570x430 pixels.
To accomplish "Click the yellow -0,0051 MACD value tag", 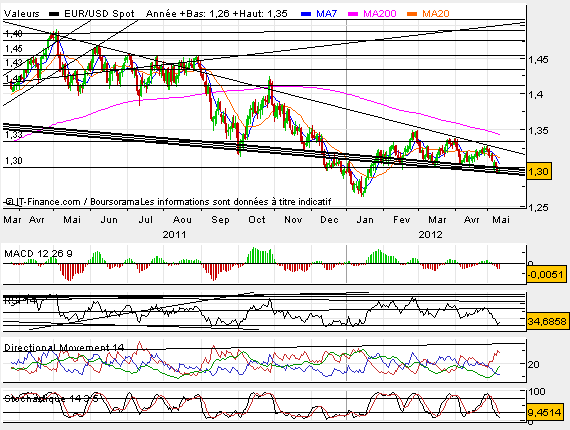I will click(x=546, y=274).
